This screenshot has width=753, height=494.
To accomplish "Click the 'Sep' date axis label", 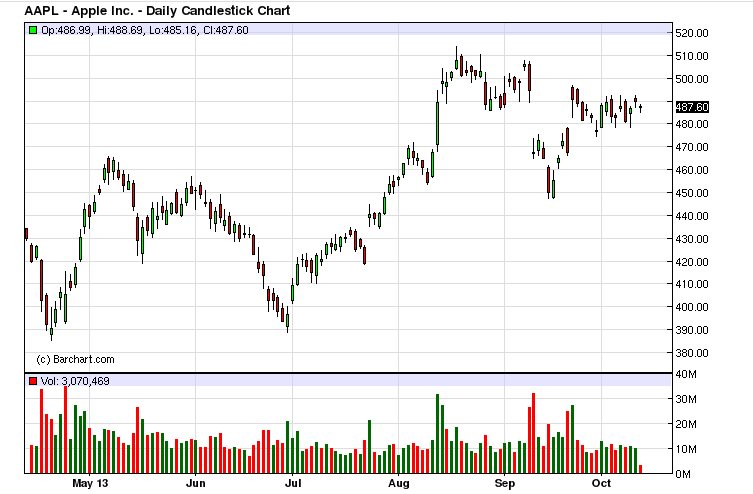I will pos(505,483).
